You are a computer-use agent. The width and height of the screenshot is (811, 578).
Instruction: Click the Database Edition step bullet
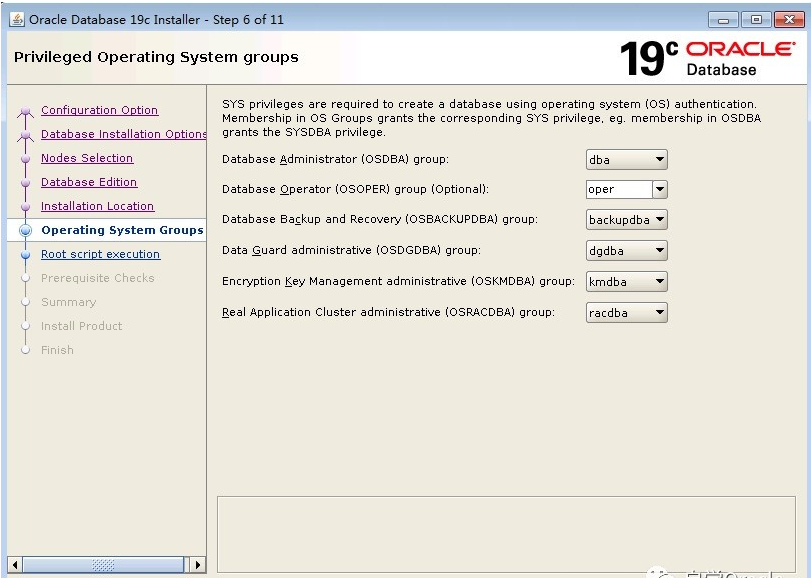point(25,182)
